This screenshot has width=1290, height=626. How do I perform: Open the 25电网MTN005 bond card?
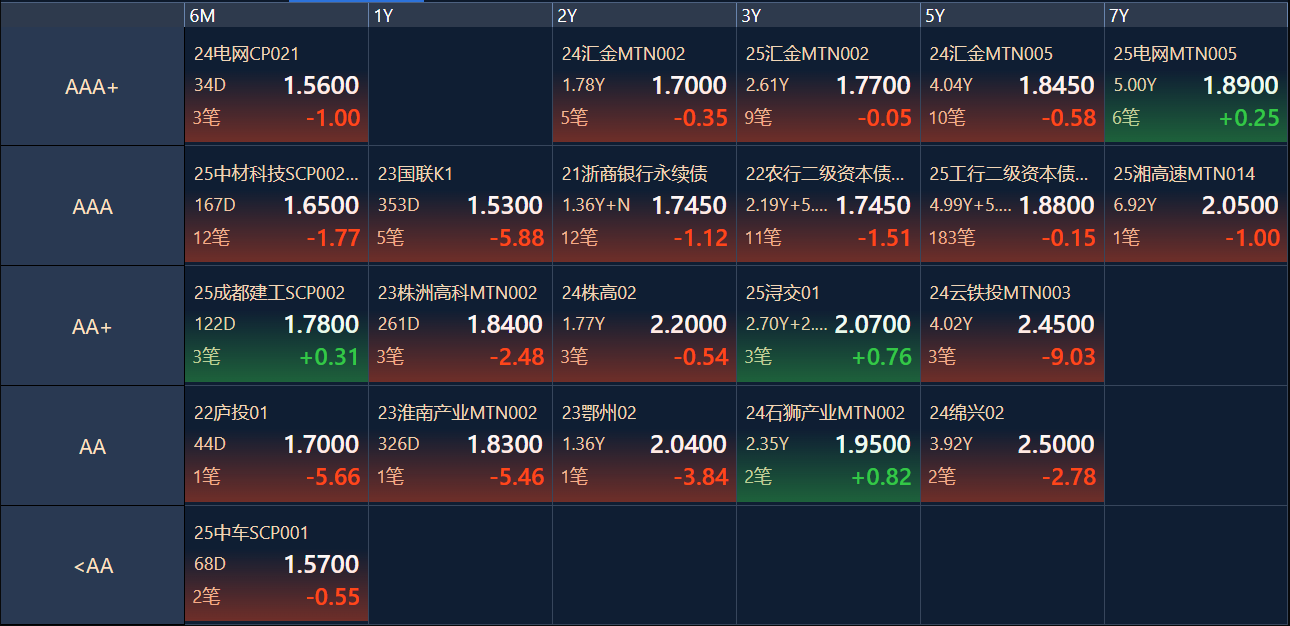pos(1196,87)
